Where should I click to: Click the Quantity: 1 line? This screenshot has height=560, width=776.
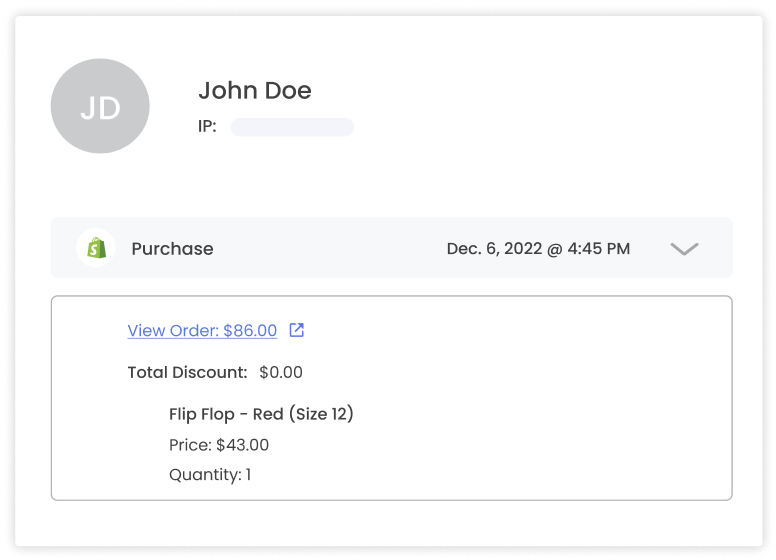tap(210, 475)
